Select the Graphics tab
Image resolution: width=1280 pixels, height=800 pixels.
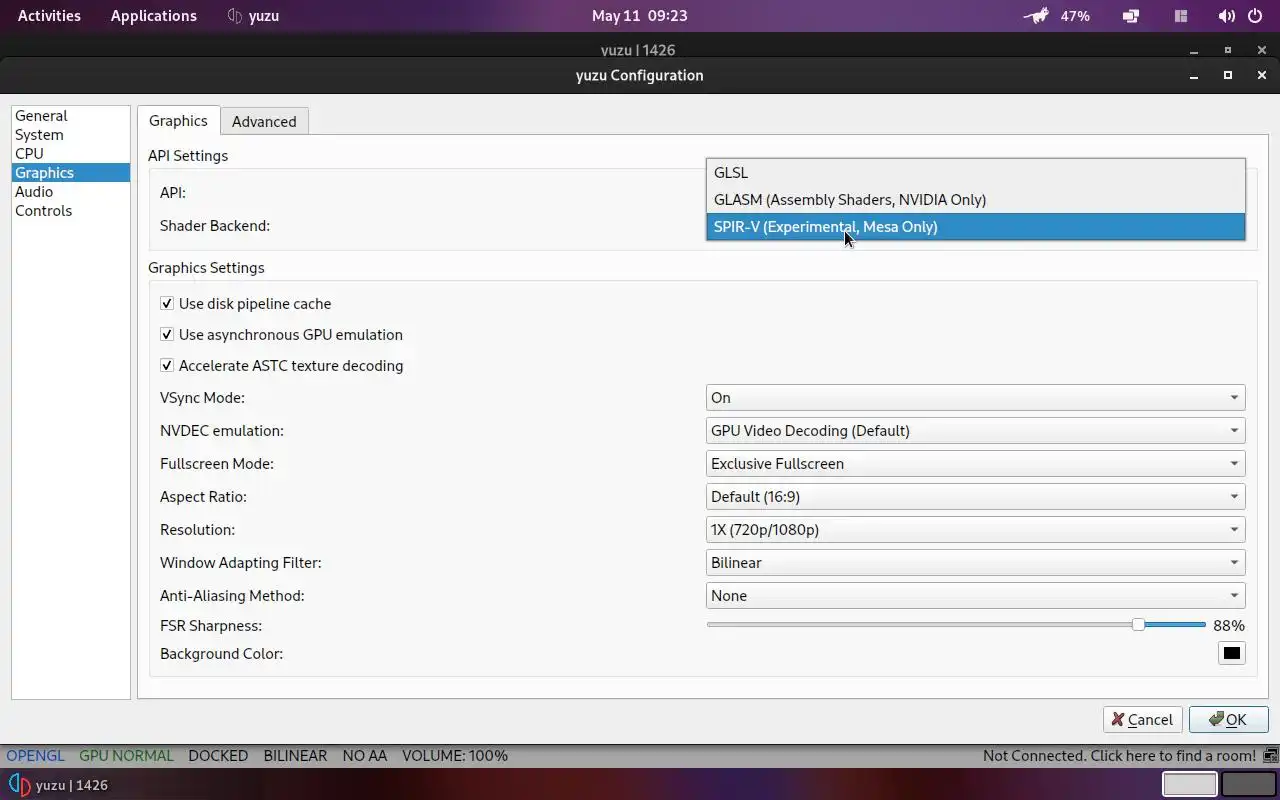click(178, 120)
